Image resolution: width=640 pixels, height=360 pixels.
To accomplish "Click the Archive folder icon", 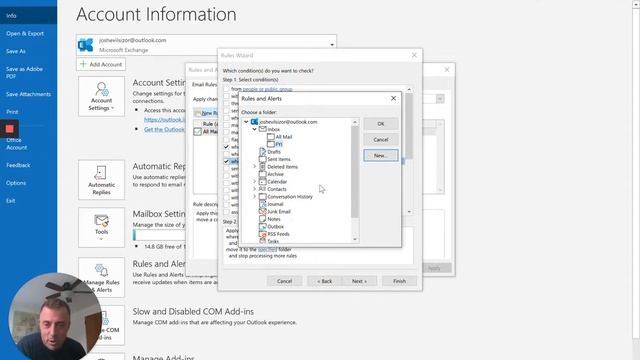I will (x=262, y=174).
